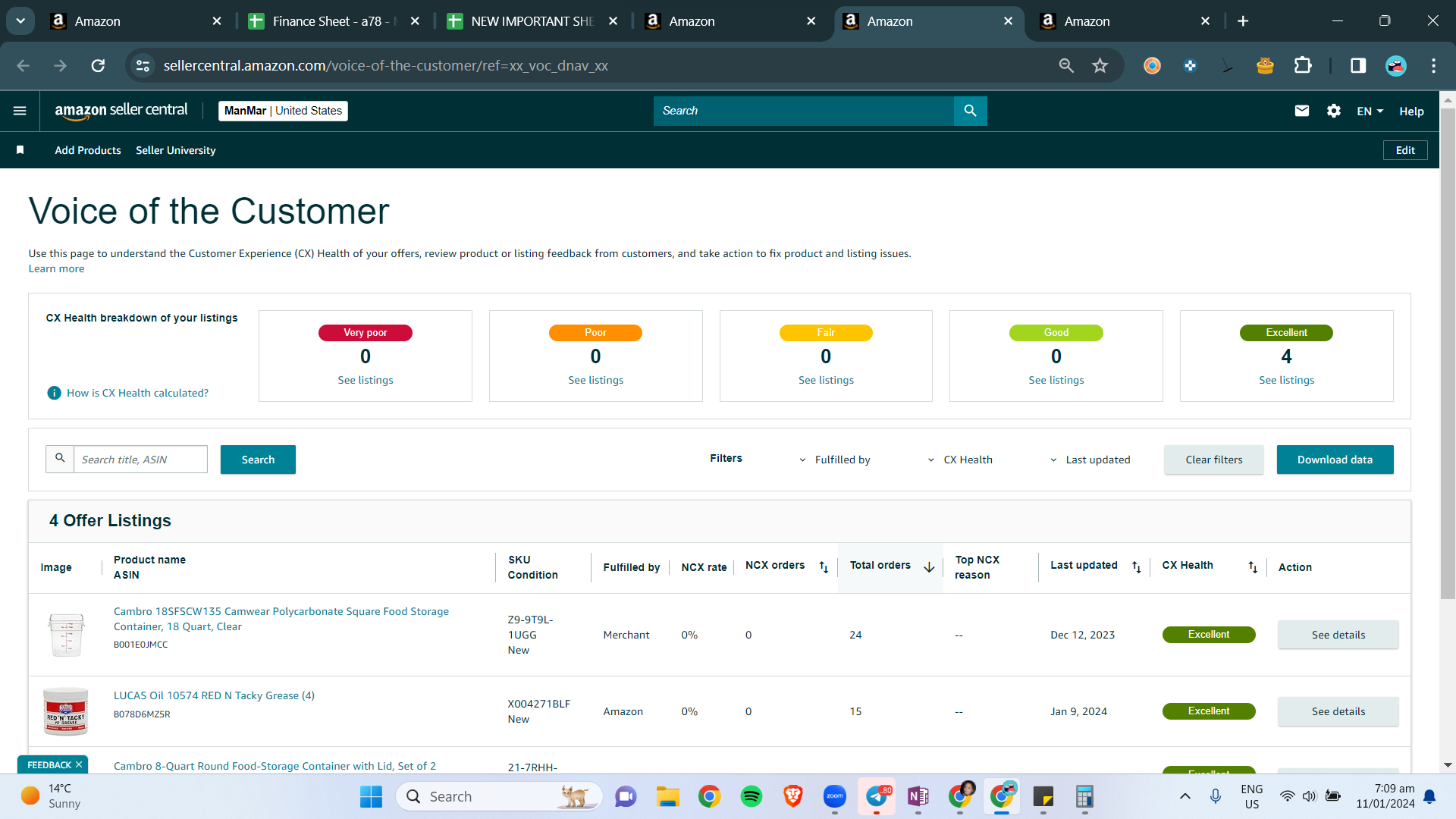Open the tab search chevron in Chrome
The image size is (1456, 819).
tap(20, 21)
